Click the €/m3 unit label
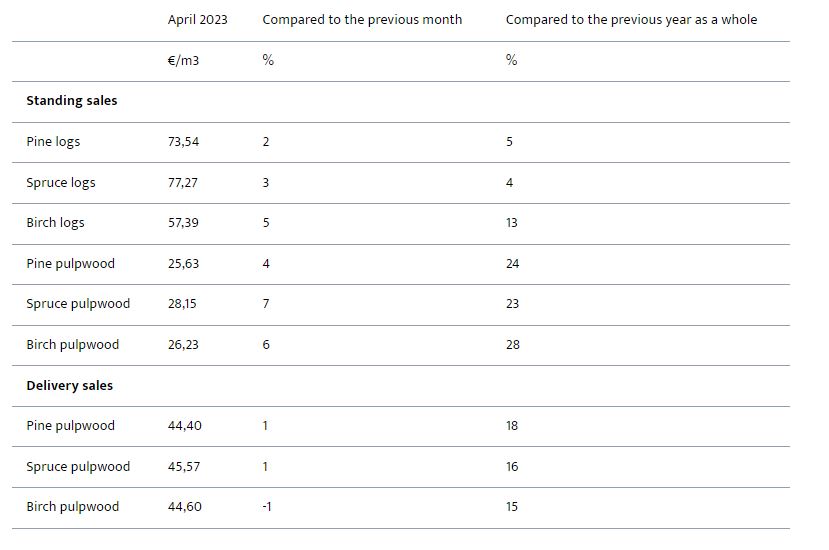This screenshot has height=550, width=829. pos(183,61)
